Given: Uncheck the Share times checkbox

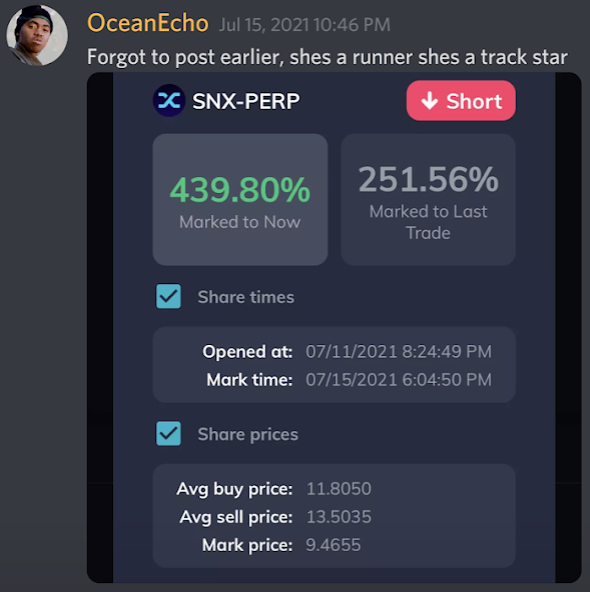Looking at the screenshot, I should tap(168, 296).
